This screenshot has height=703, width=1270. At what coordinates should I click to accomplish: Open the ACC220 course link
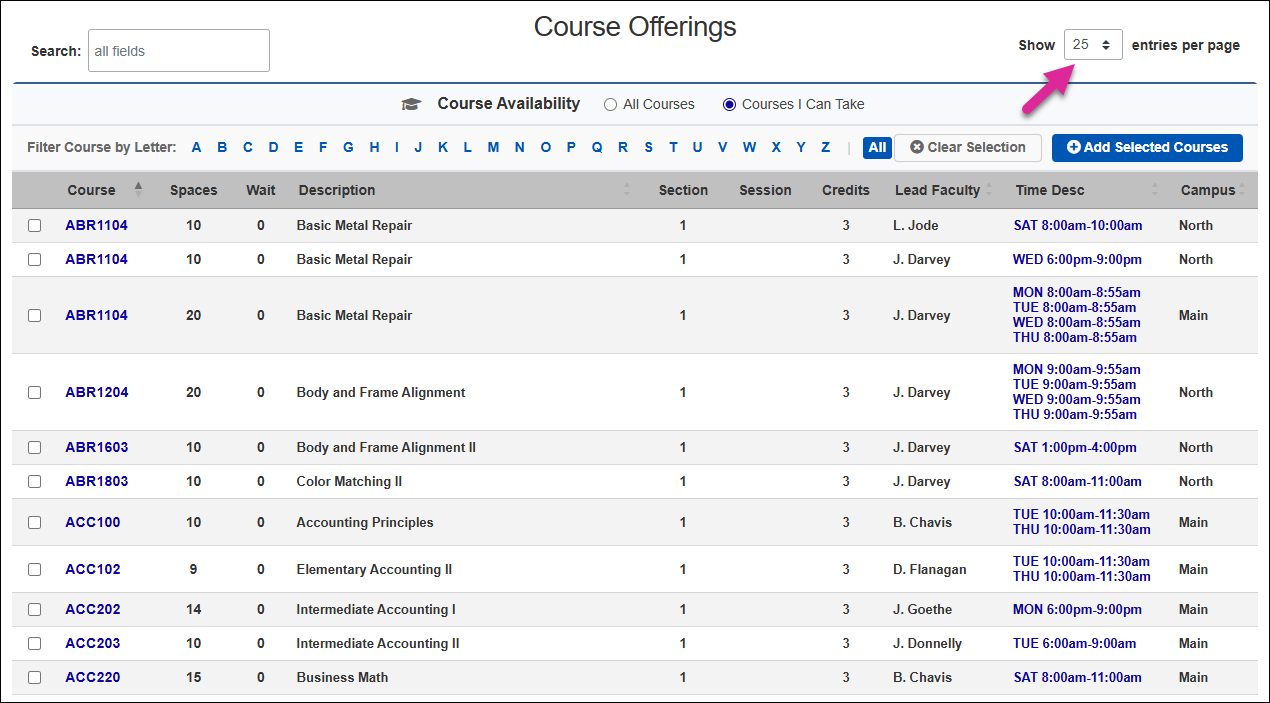pyautogui.click(x=93, y=677)
